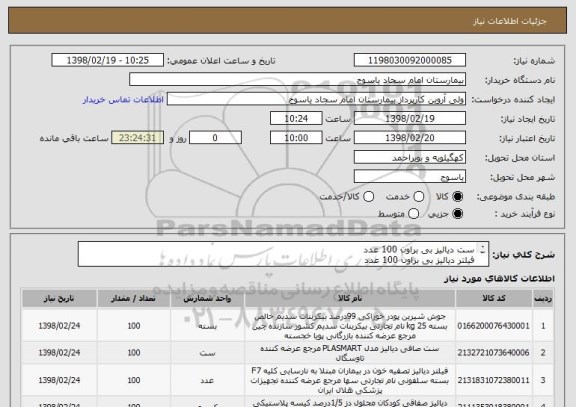
Task: Click the ردیف column header
Action: [543, 299]
